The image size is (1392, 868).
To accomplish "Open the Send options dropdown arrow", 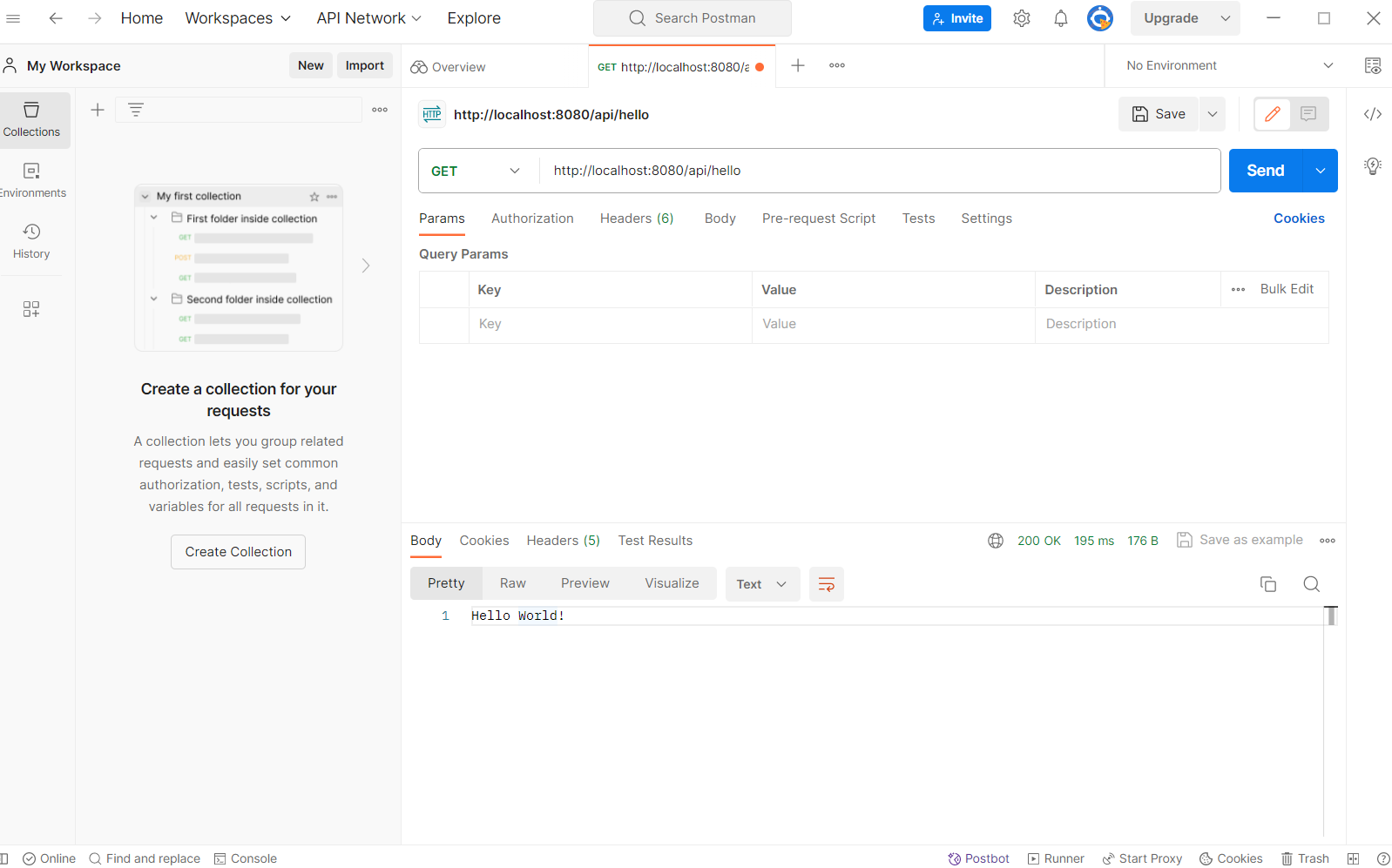I will [1321, 171].
